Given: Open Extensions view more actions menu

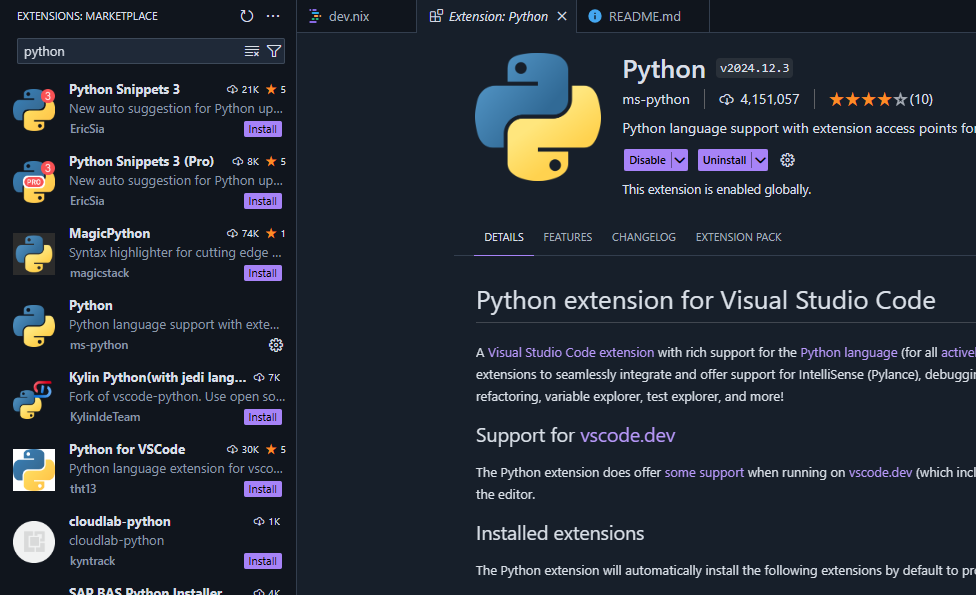Looking at the screenshot, I should point(273,16).
